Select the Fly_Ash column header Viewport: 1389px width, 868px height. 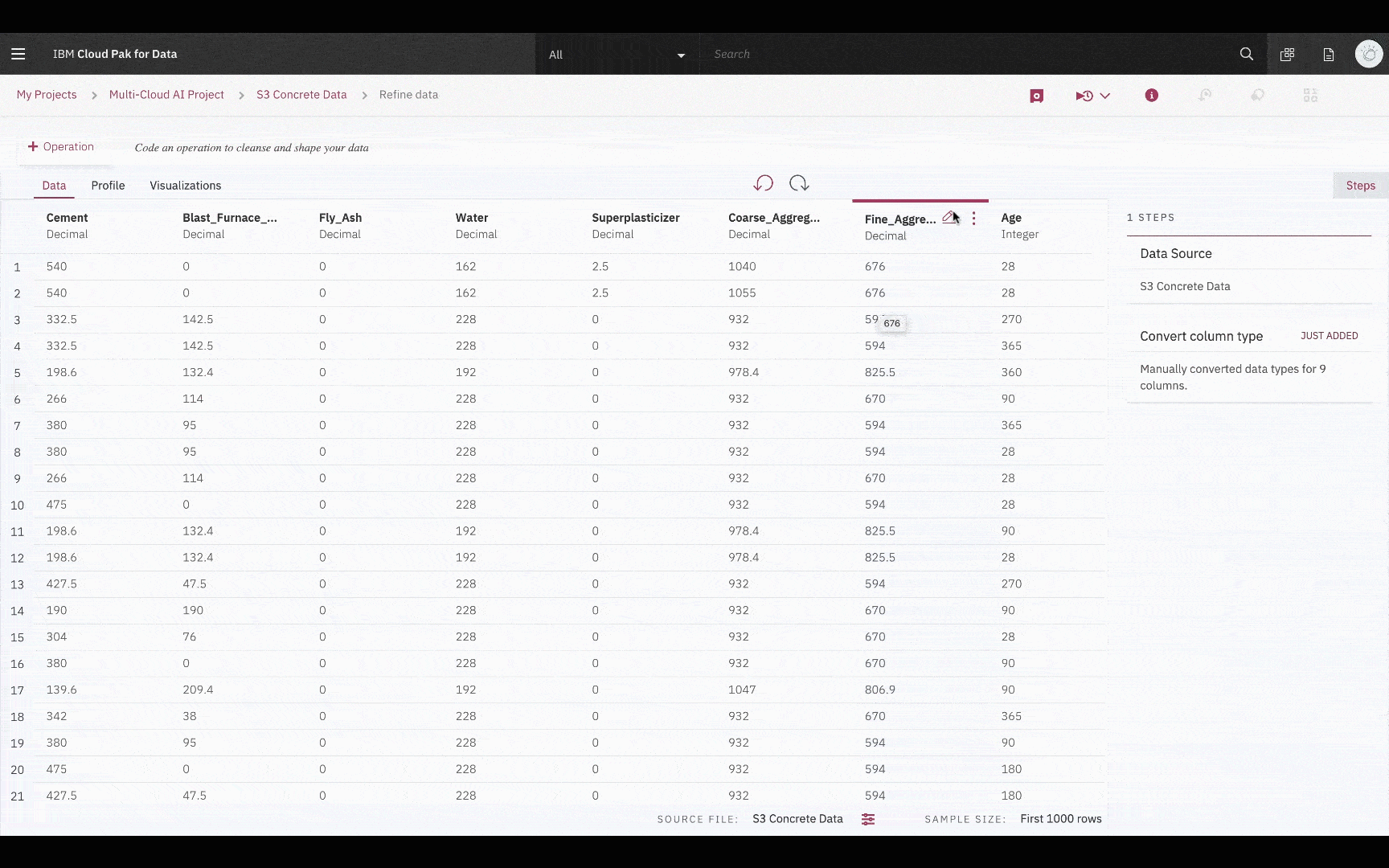coord(340,218)
